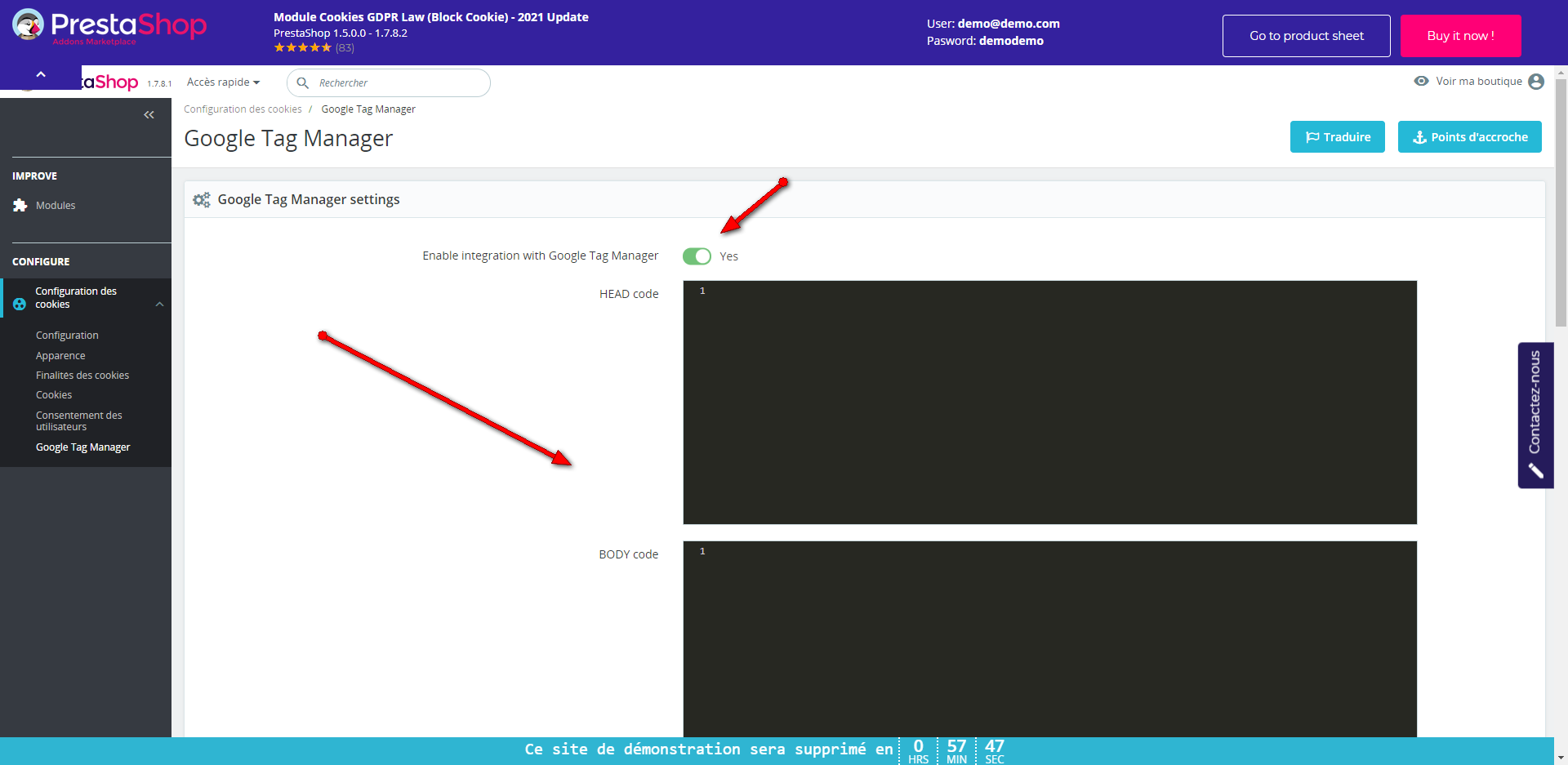Click the IMPROVE section heading

click(34, 176)
